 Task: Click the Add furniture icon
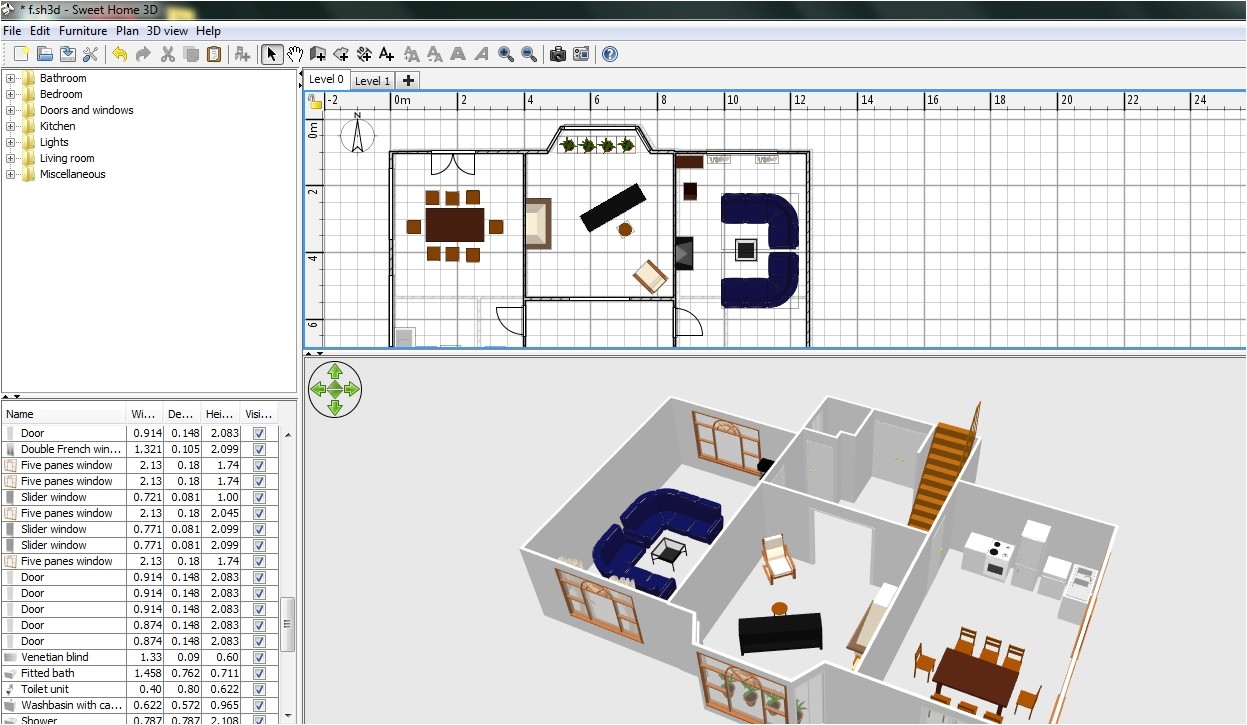(x=242, y=54)
